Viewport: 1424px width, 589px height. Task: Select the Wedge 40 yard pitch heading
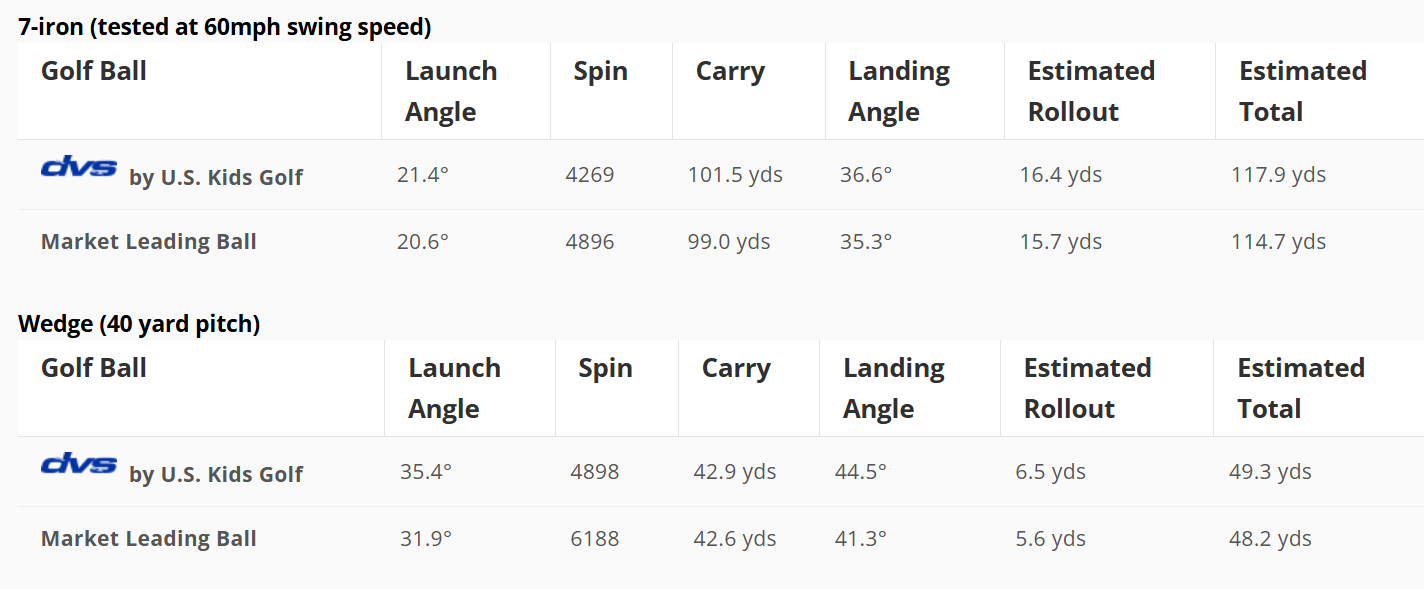click(x=139, y=324)
